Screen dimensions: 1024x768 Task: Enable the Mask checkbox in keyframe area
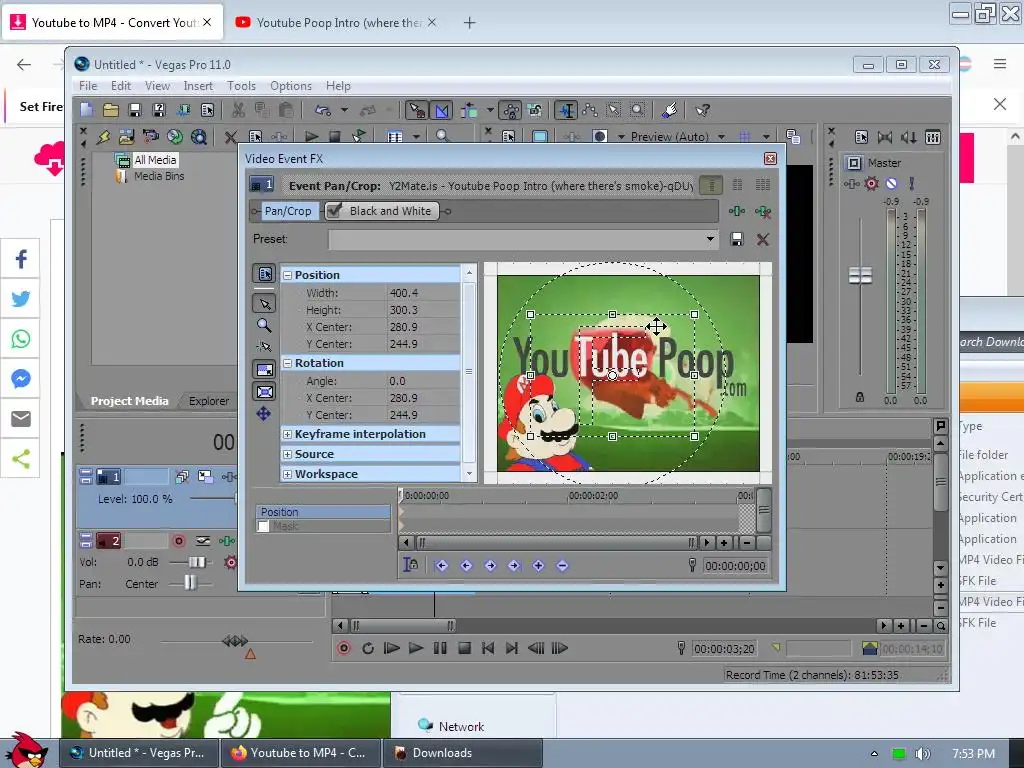(263, 526)
